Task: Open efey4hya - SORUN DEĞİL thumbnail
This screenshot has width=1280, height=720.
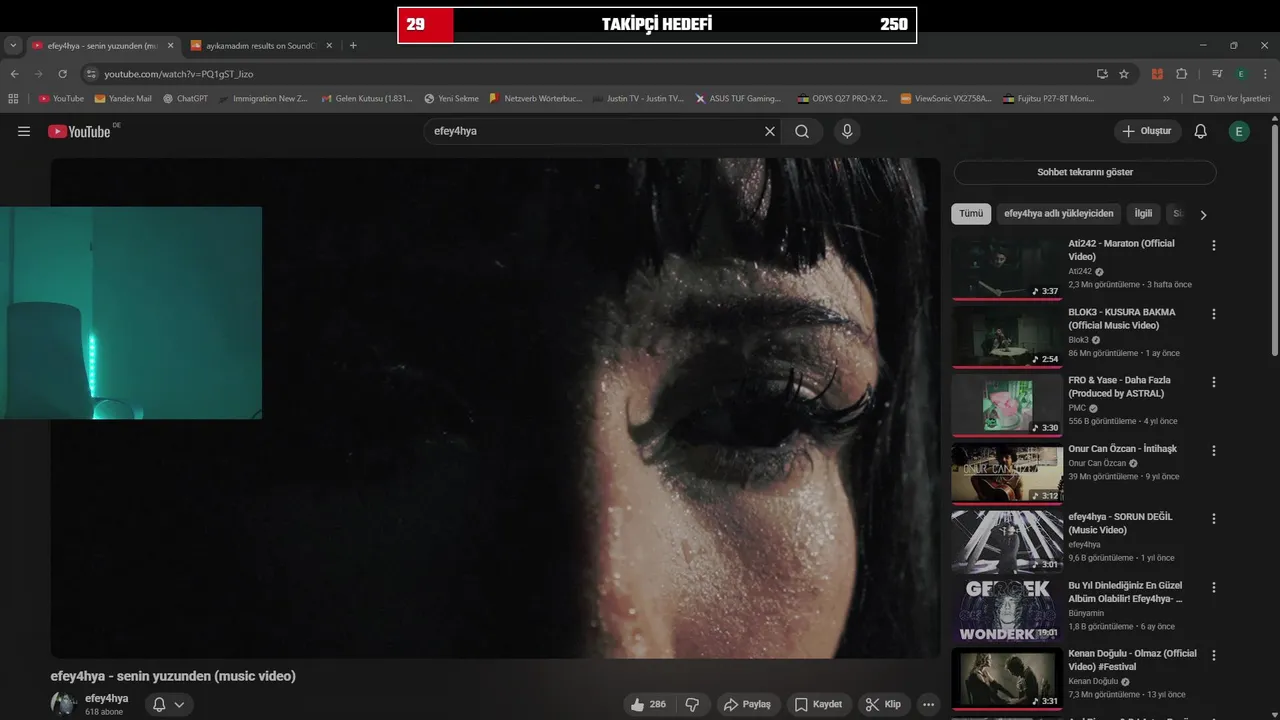Action: [1007, 541]
